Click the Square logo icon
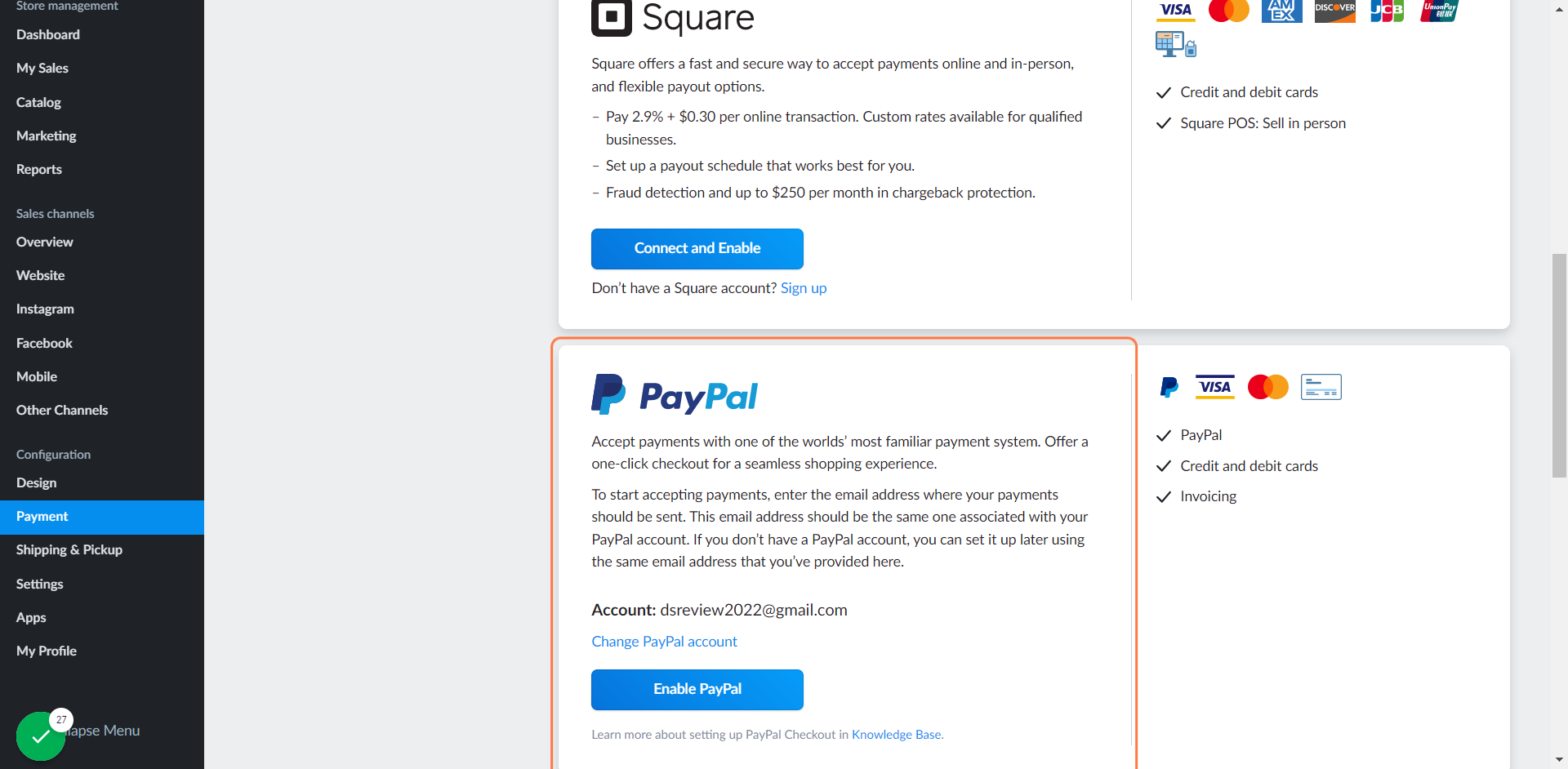 click(x=612, y=17)
